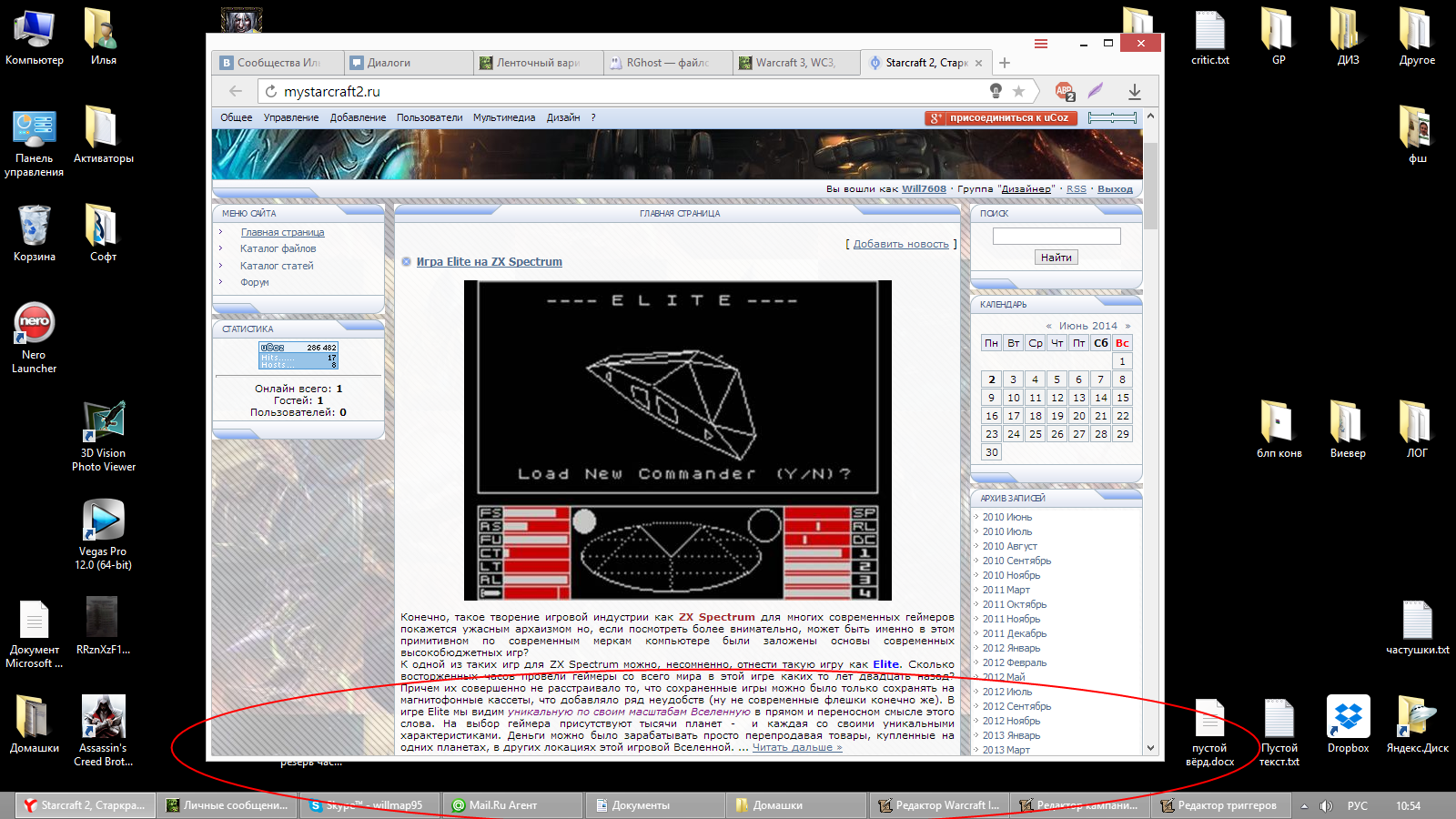Open the Общее admin menu
The height and width of the screenshot is (819, 1456).
tap(237, 117)
